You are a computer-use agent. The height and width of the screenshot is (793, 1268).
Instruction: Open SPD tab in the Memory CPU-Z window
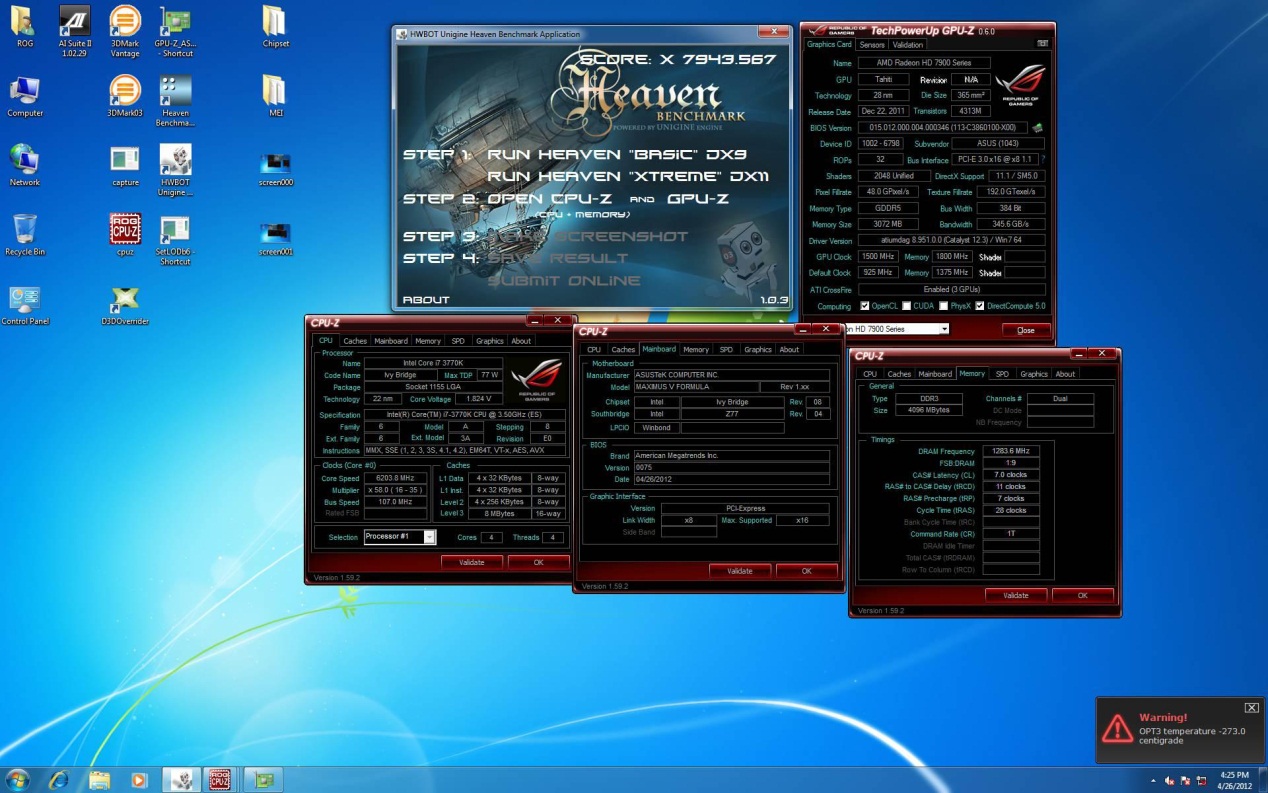(x=1002, y=374)
